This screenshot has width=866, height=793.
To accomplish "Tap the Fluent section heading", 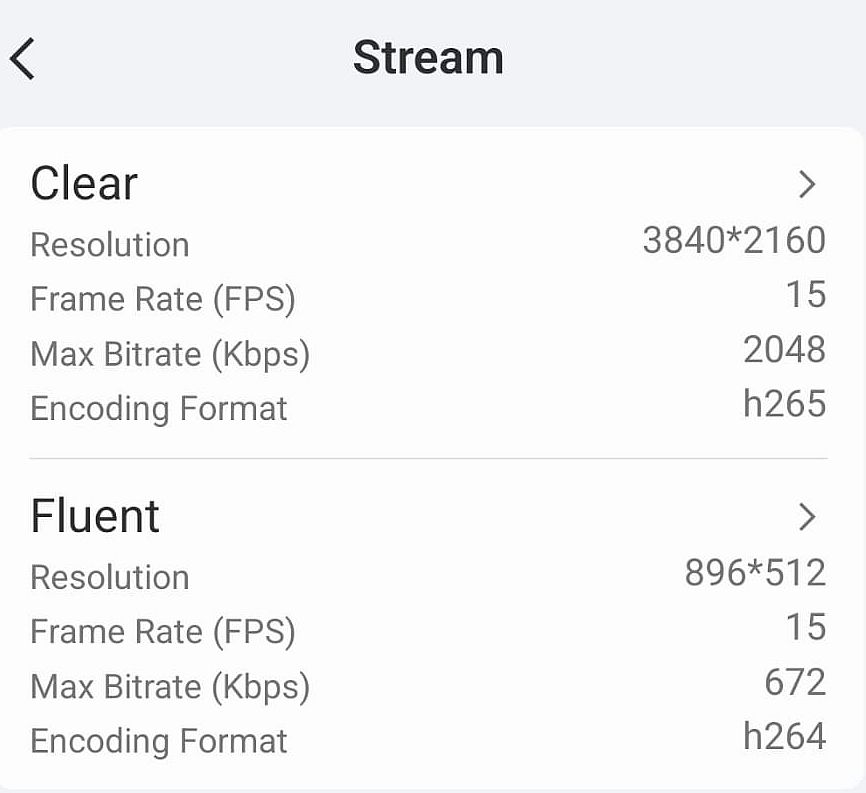I will click(x=95, y=516).
